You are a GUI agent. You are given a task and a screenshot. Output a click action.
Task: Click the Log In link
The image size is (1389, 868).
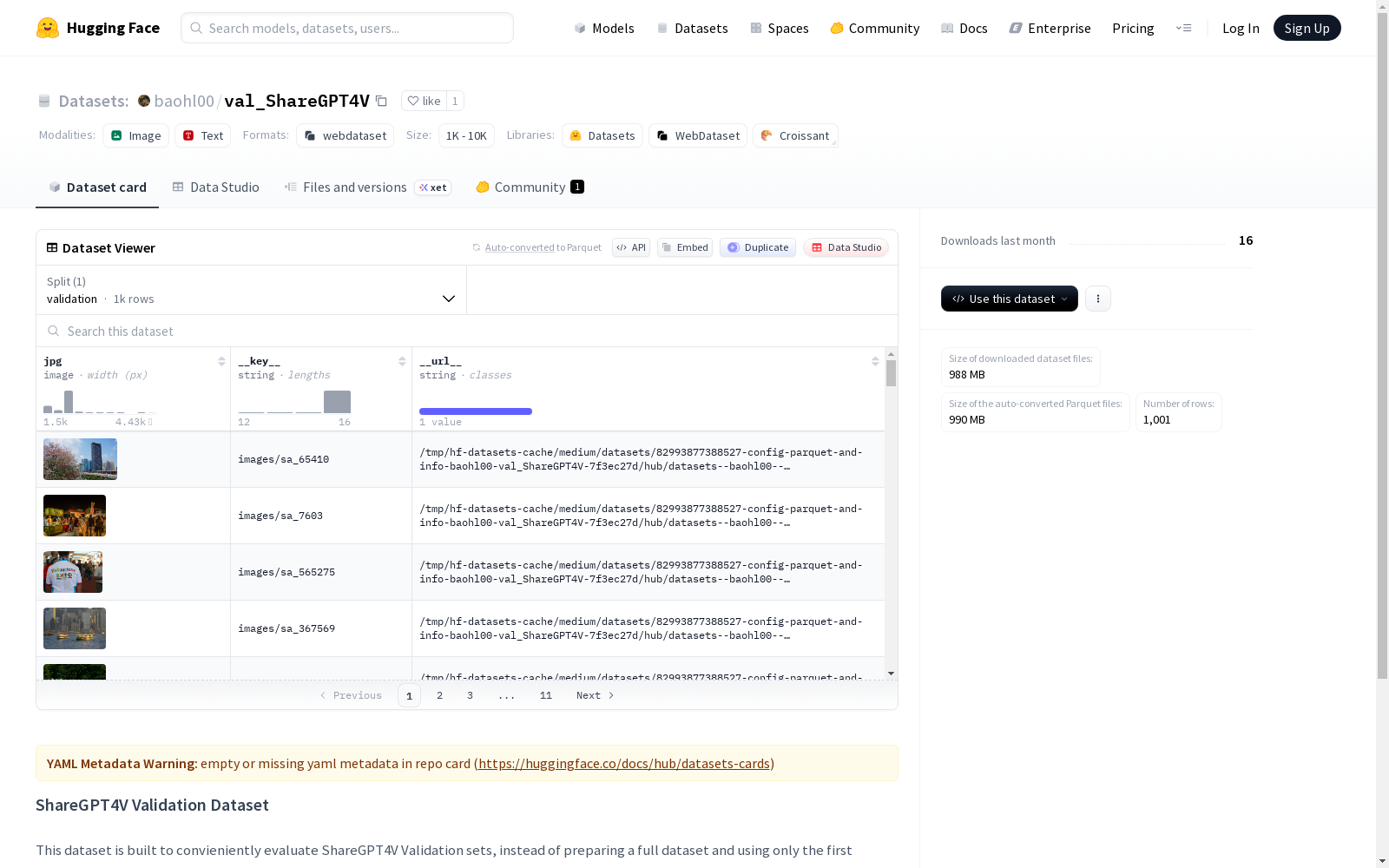(1241, 28)
